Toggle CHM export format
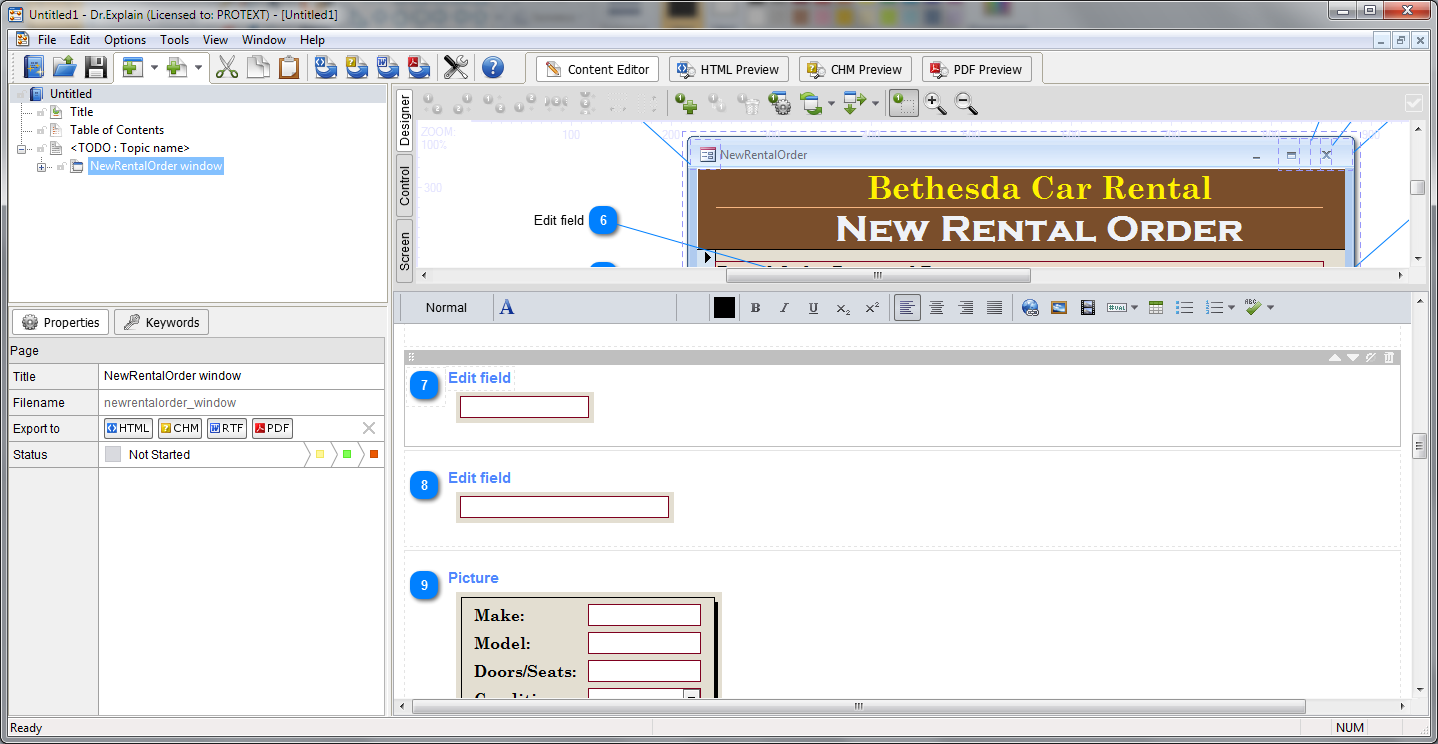The image size is (1438, 744). (x=180, y=428)
